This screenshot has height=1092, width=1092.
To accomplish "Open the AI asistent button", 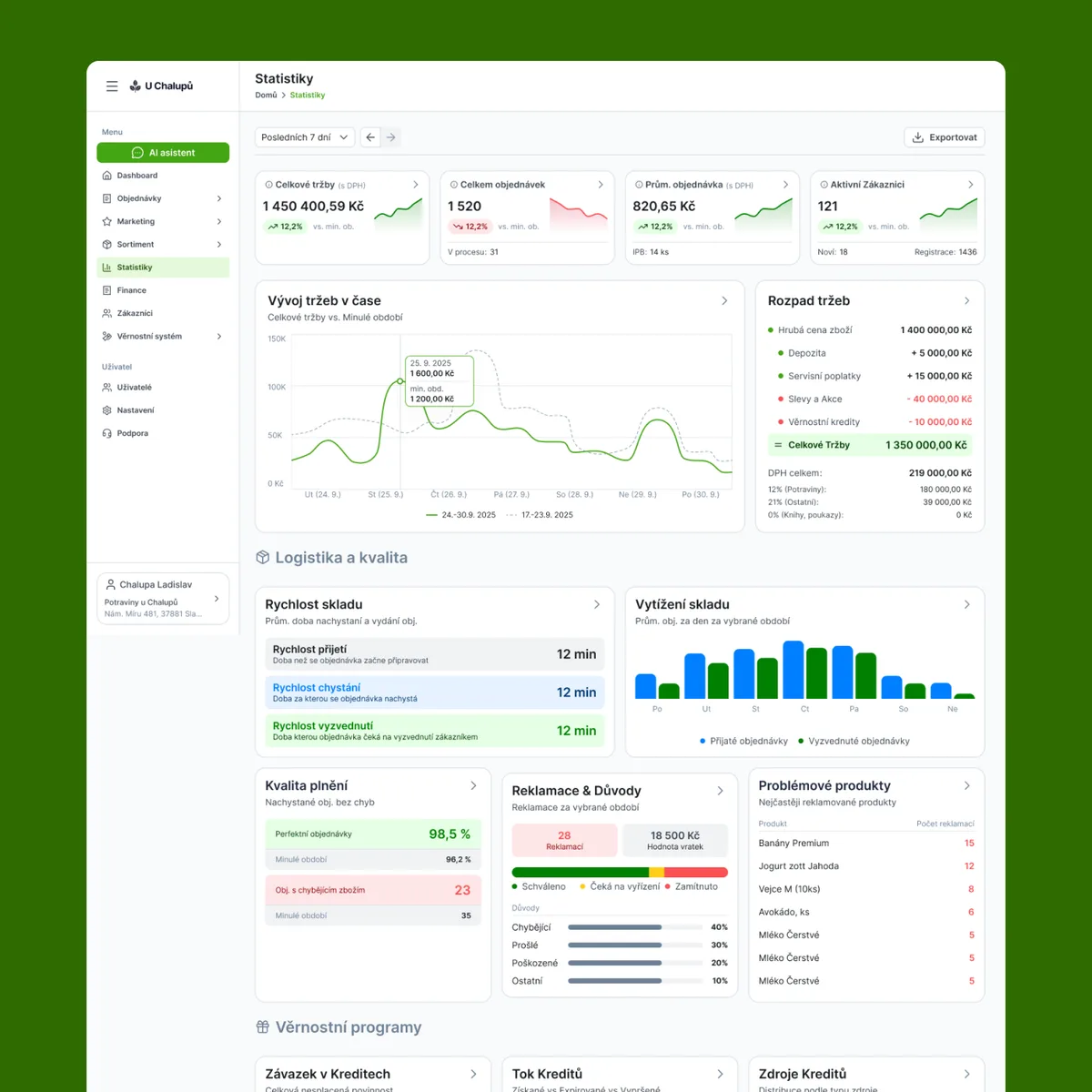I will pyautogui.click(x=163, y=153).
